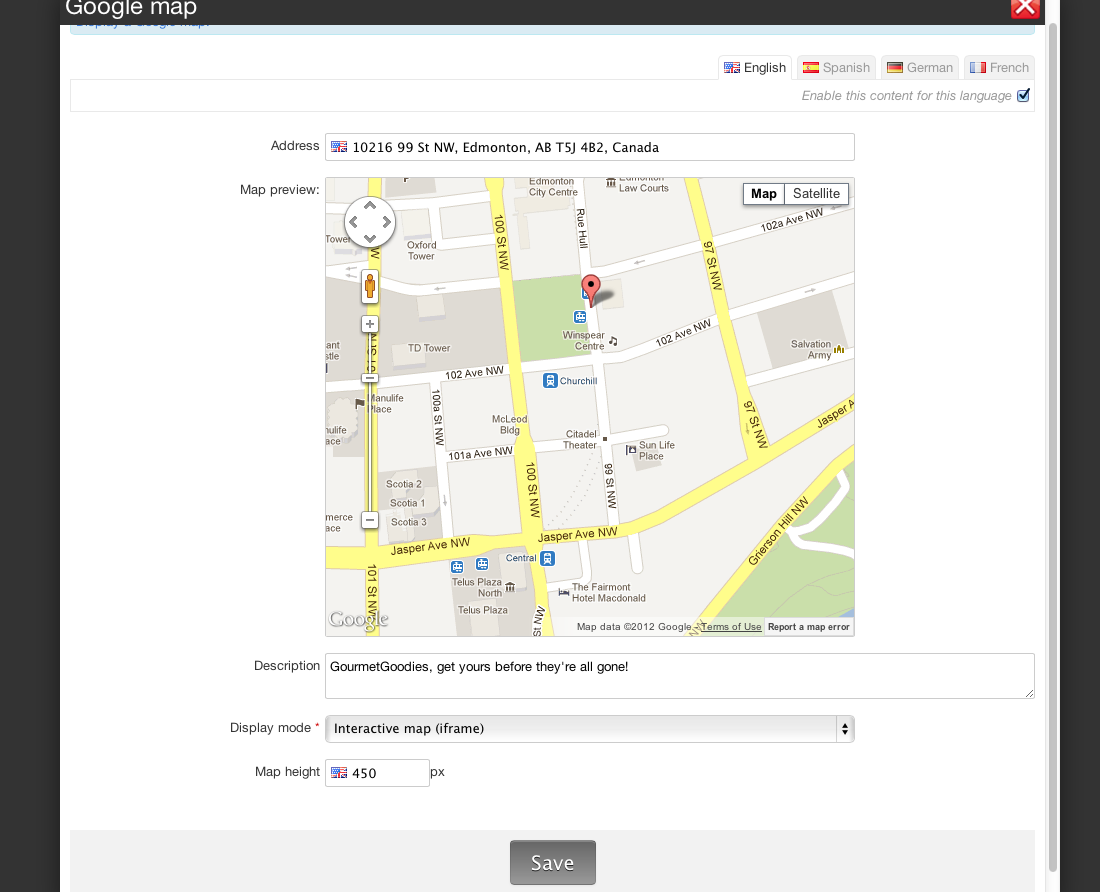Image resolution: width=1100 pixels, height=892 pixels.
Task: Open the Display mode dropdown
Action: (589, 729)
